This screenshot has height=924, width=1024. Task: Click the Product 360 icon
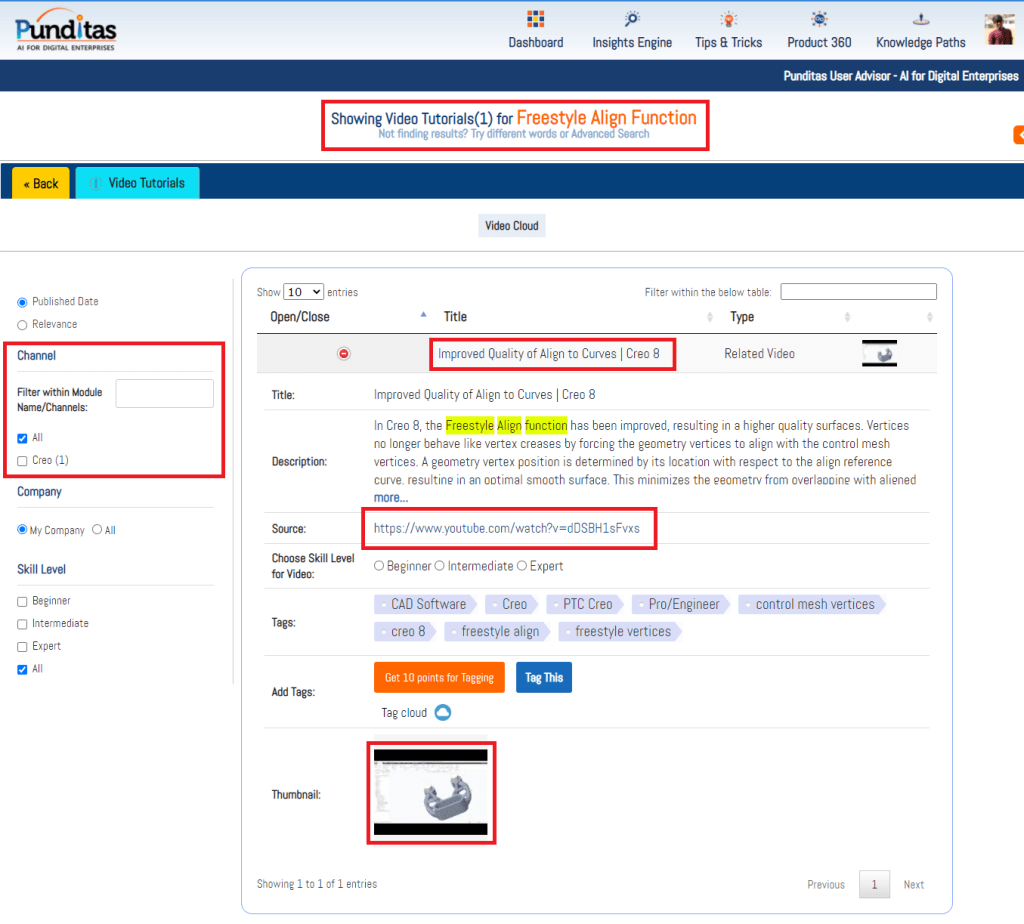coord(819,20)
